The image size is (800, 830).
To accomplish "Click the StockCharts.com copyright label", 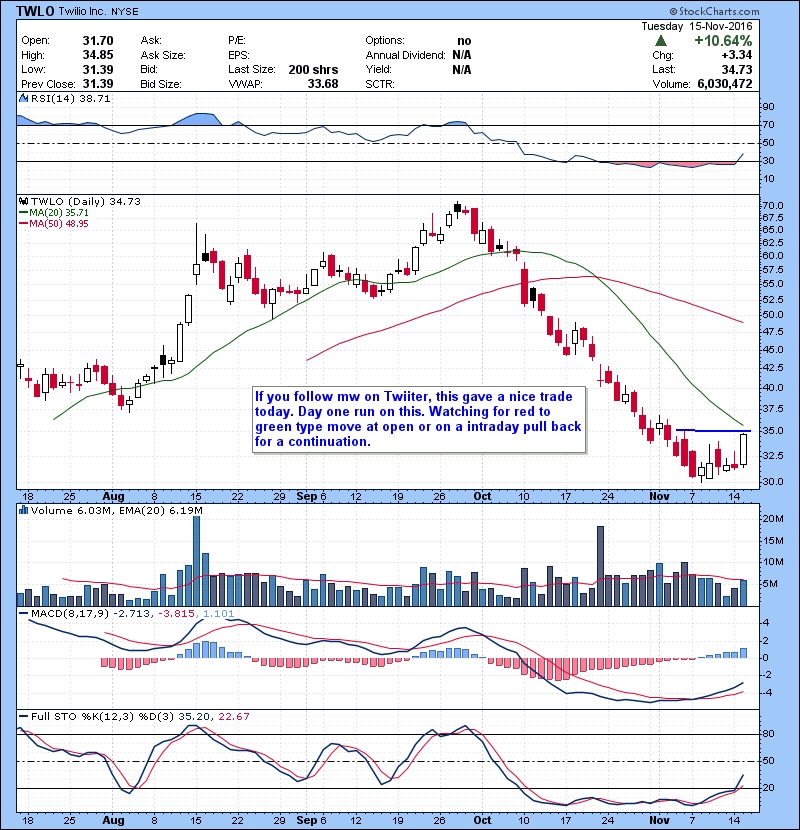I will click(x=714, y=11).
